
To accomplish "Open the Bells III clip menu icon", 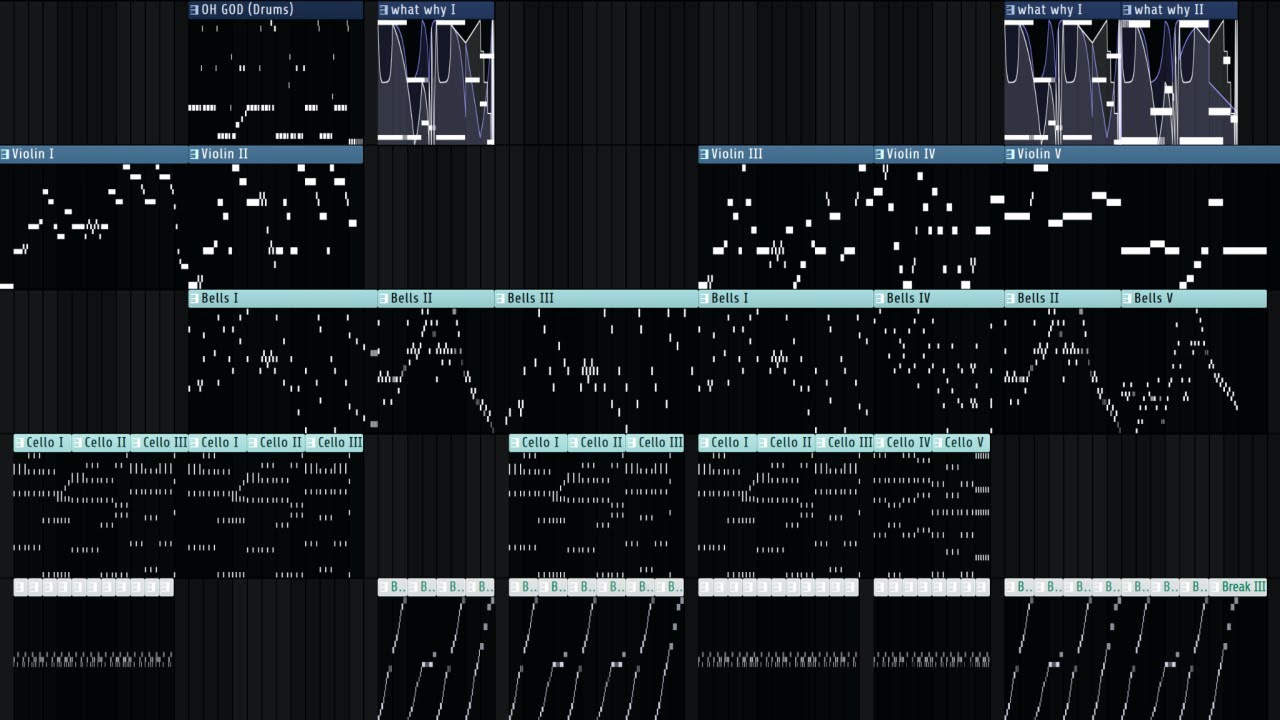I will [x=501, y=298].
